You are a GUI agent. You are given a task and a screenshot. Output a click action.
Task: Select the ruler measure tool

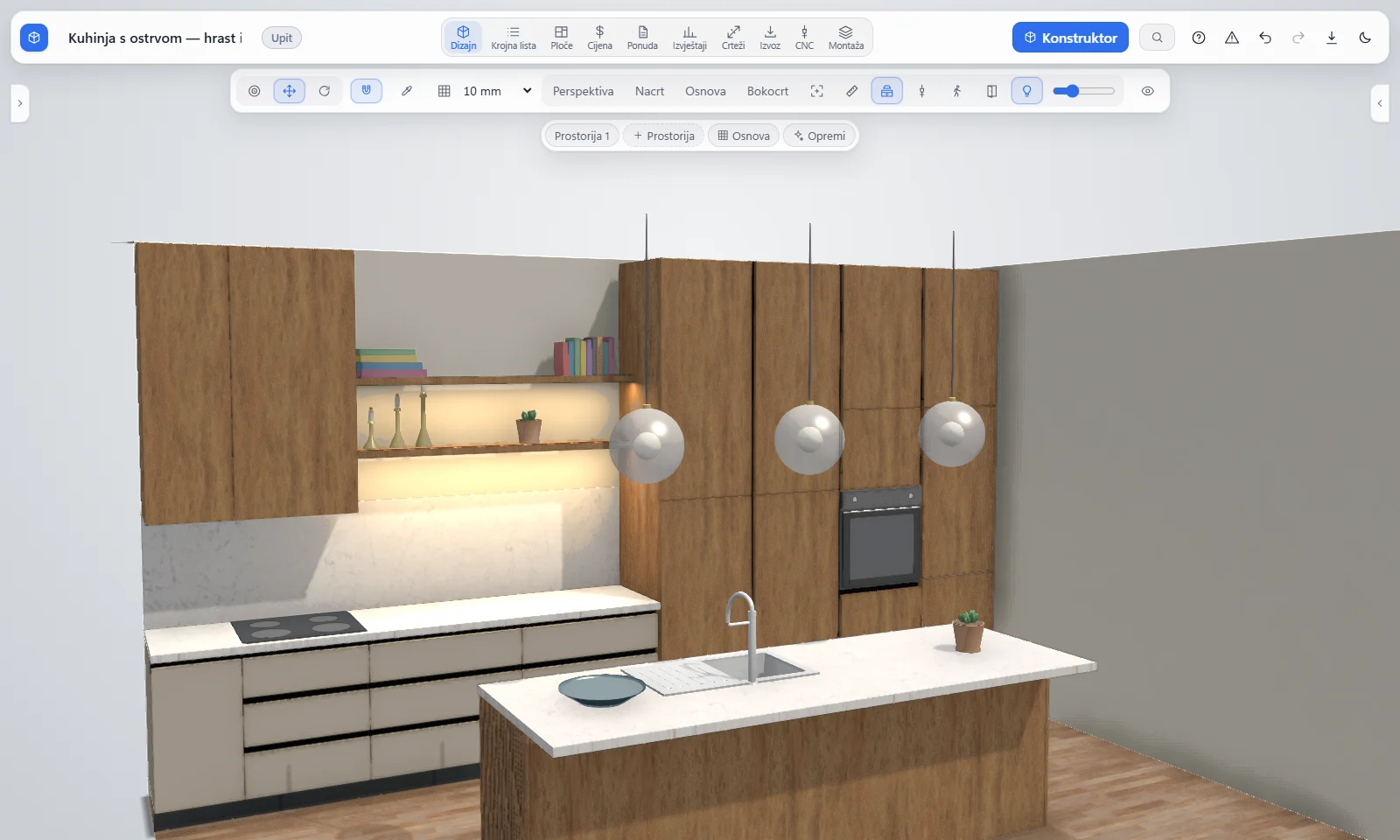click(852, 91)
